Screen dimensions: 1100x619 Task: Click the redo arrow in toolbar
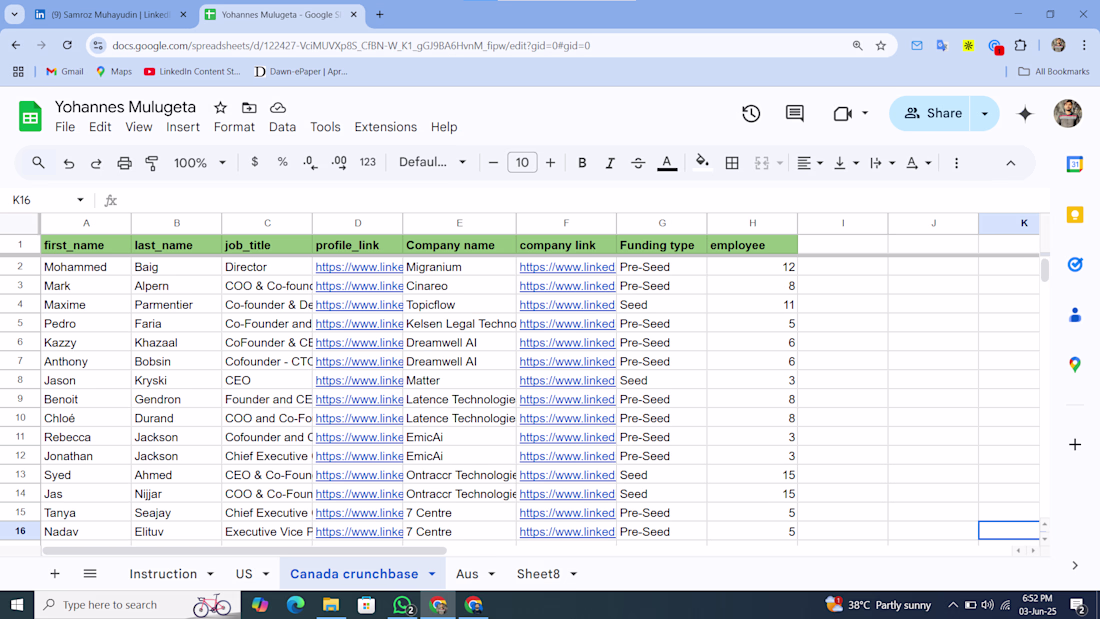coord(96,163)
